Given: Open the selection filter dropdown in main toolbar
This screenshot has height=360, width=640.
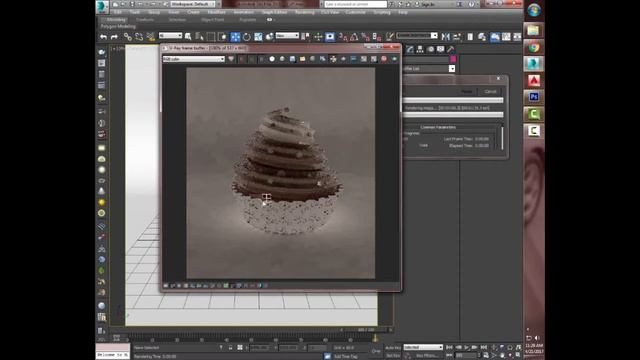Looking at the screenshot, I should click(x=170, y=36).
